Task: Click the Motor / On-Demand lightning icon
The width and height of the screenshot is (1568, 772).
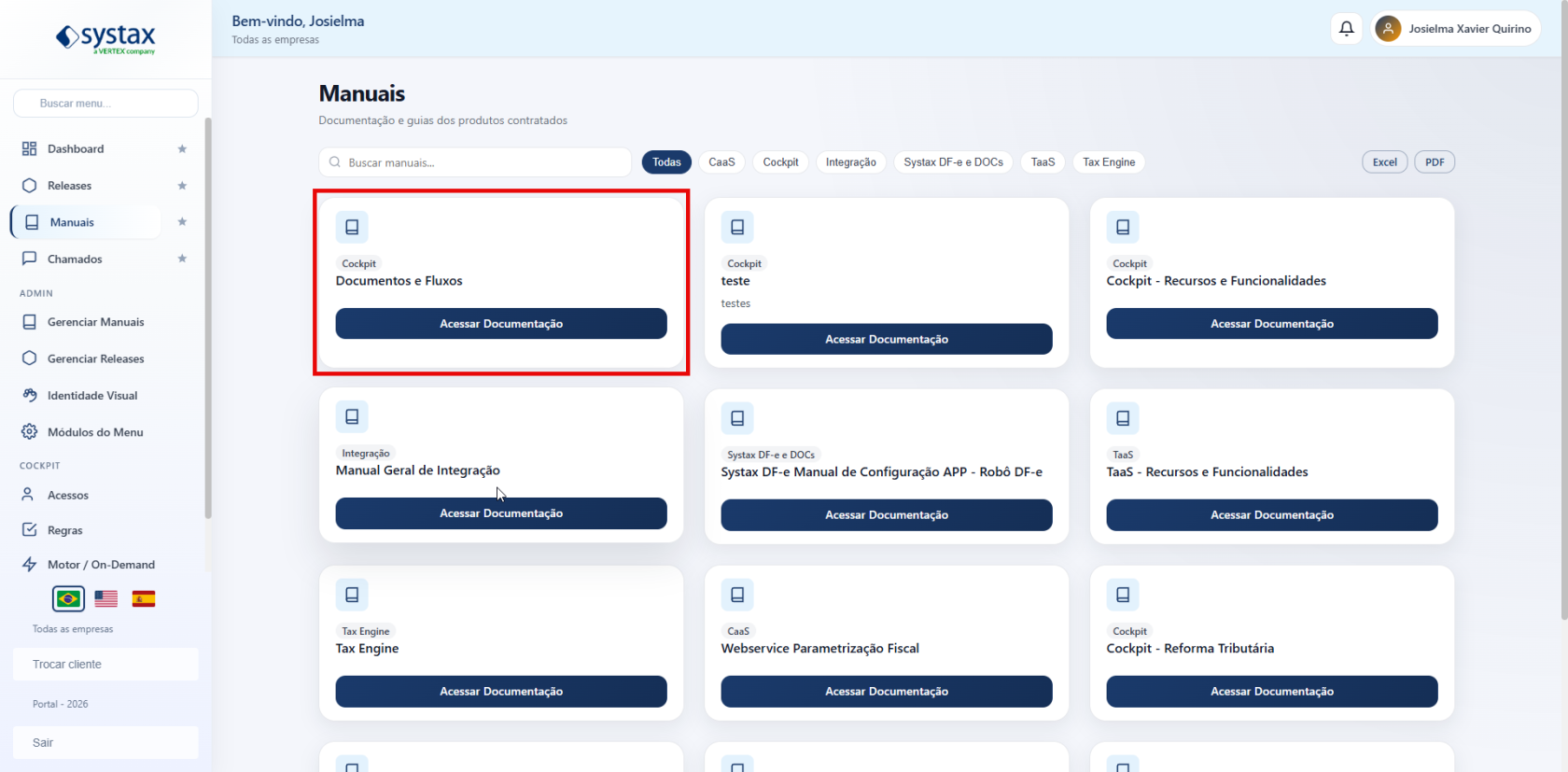Action: coord(30,565)
